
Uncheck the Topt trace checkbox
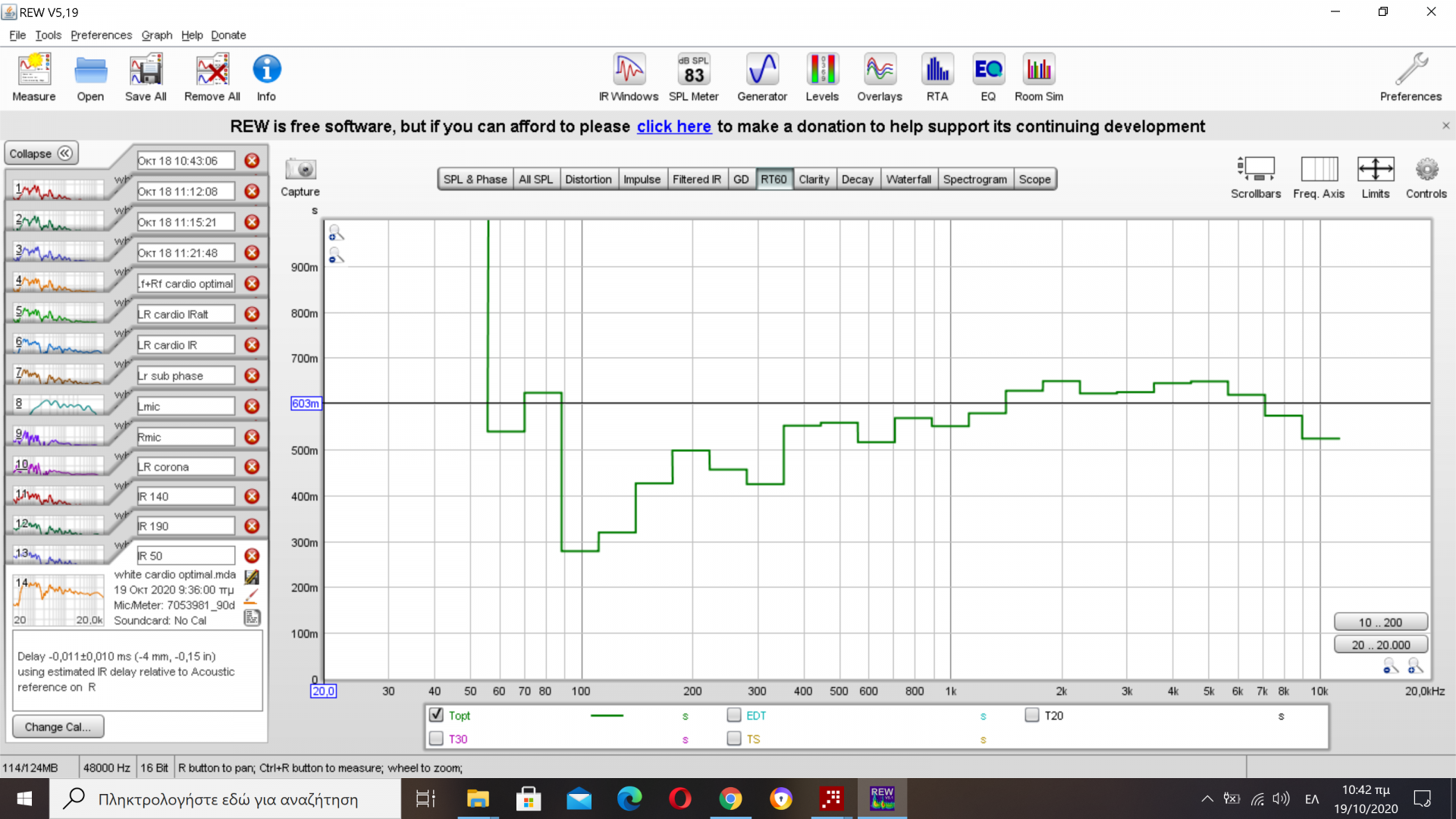point(436,715)
